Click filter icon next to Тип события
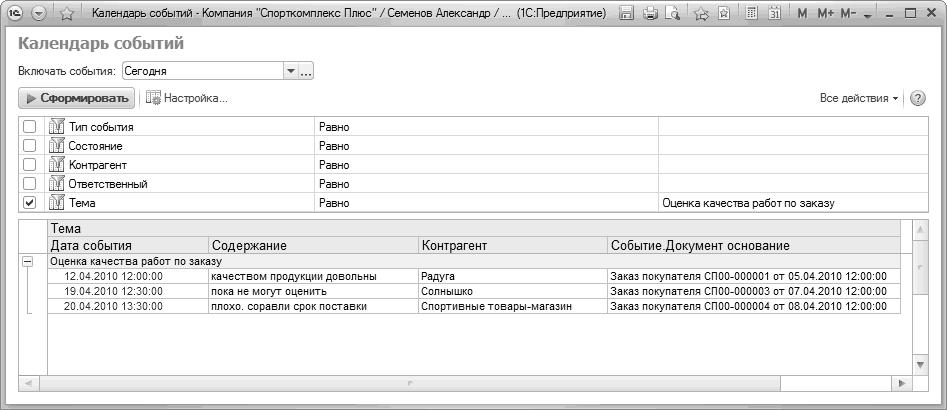The height and width of the screenshot is (410, 947). [56, 127]
